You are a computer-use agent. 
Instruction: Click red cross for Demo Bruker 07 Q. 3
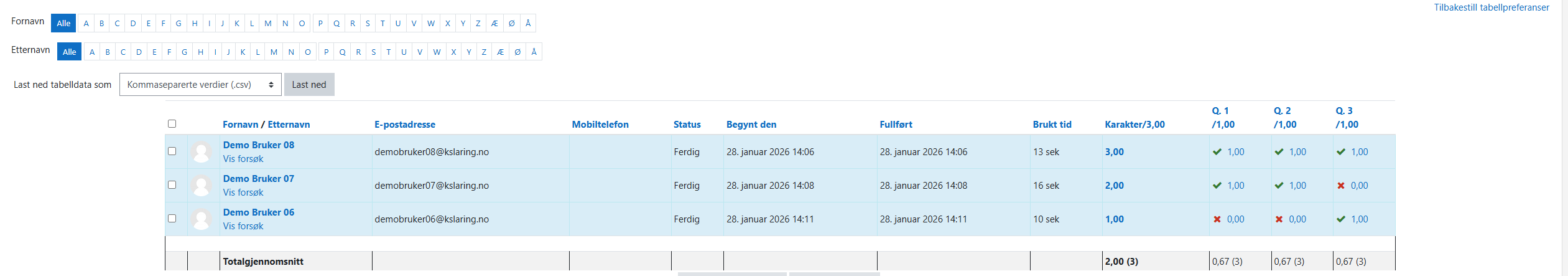tap(1341, 186)
